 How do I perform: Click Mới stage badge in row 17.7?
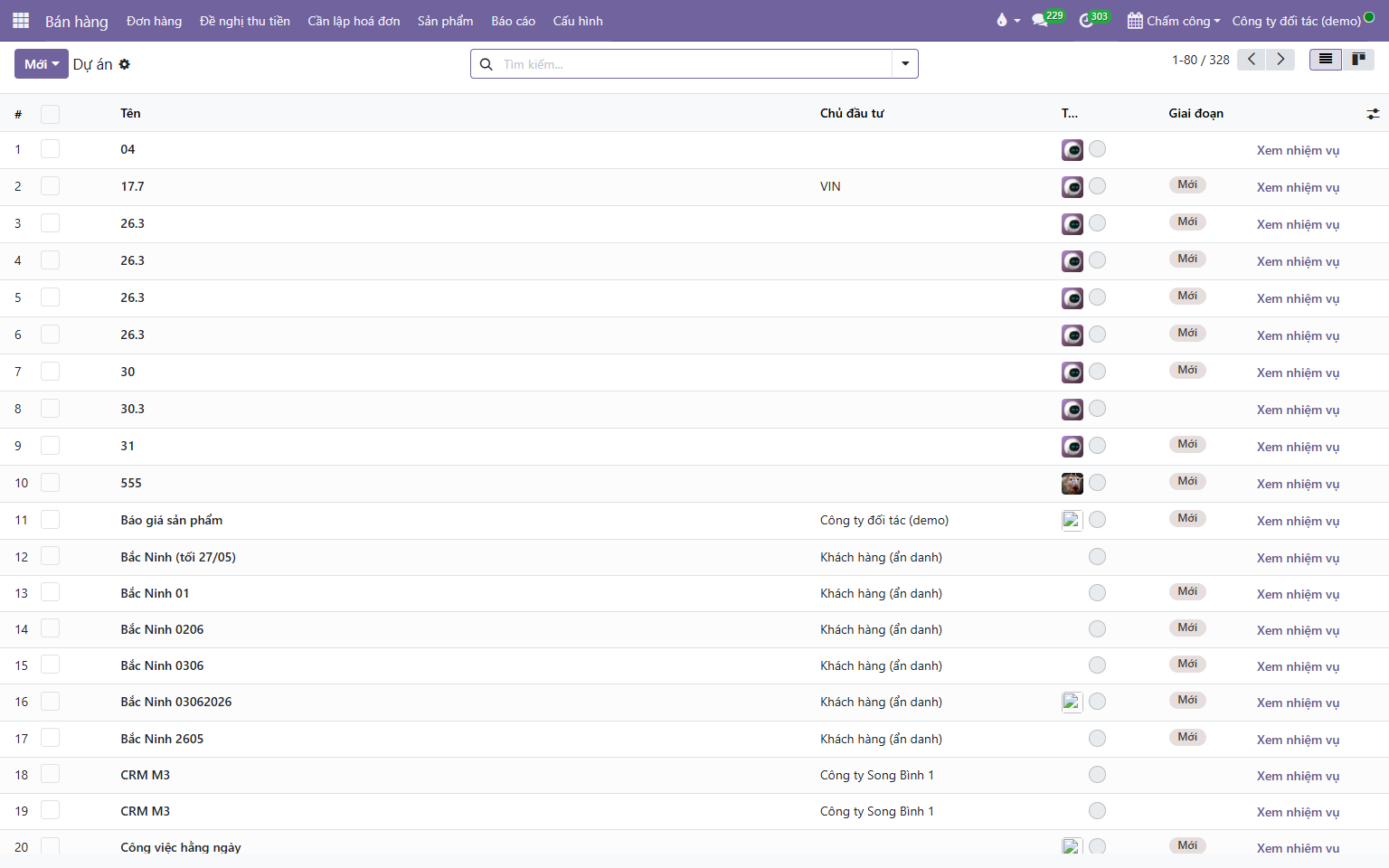[1187, 184]
